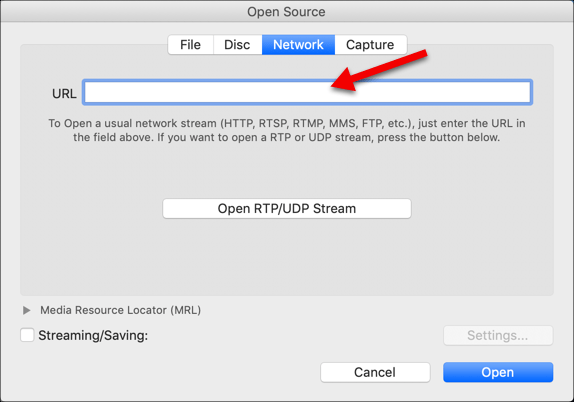Click the Open Source title bar
Image resolution: width=574 pixels, height=402 pixels.
tap(287, 11)
